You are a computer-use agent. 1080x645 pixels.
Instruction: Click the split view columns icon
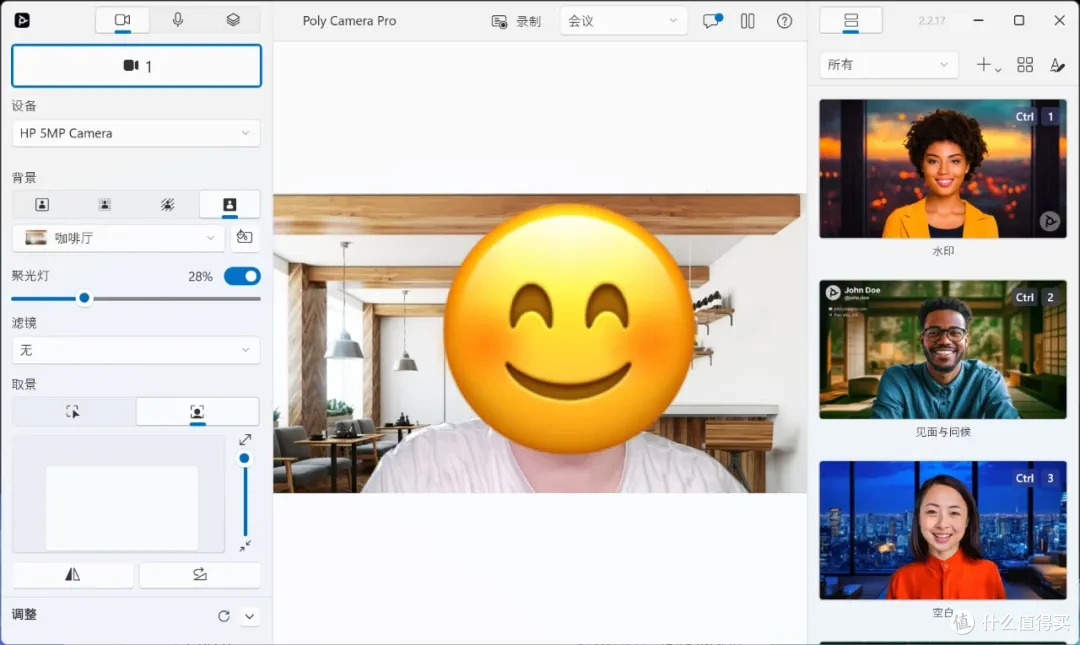pyautogui.click(x=747, y=21)
